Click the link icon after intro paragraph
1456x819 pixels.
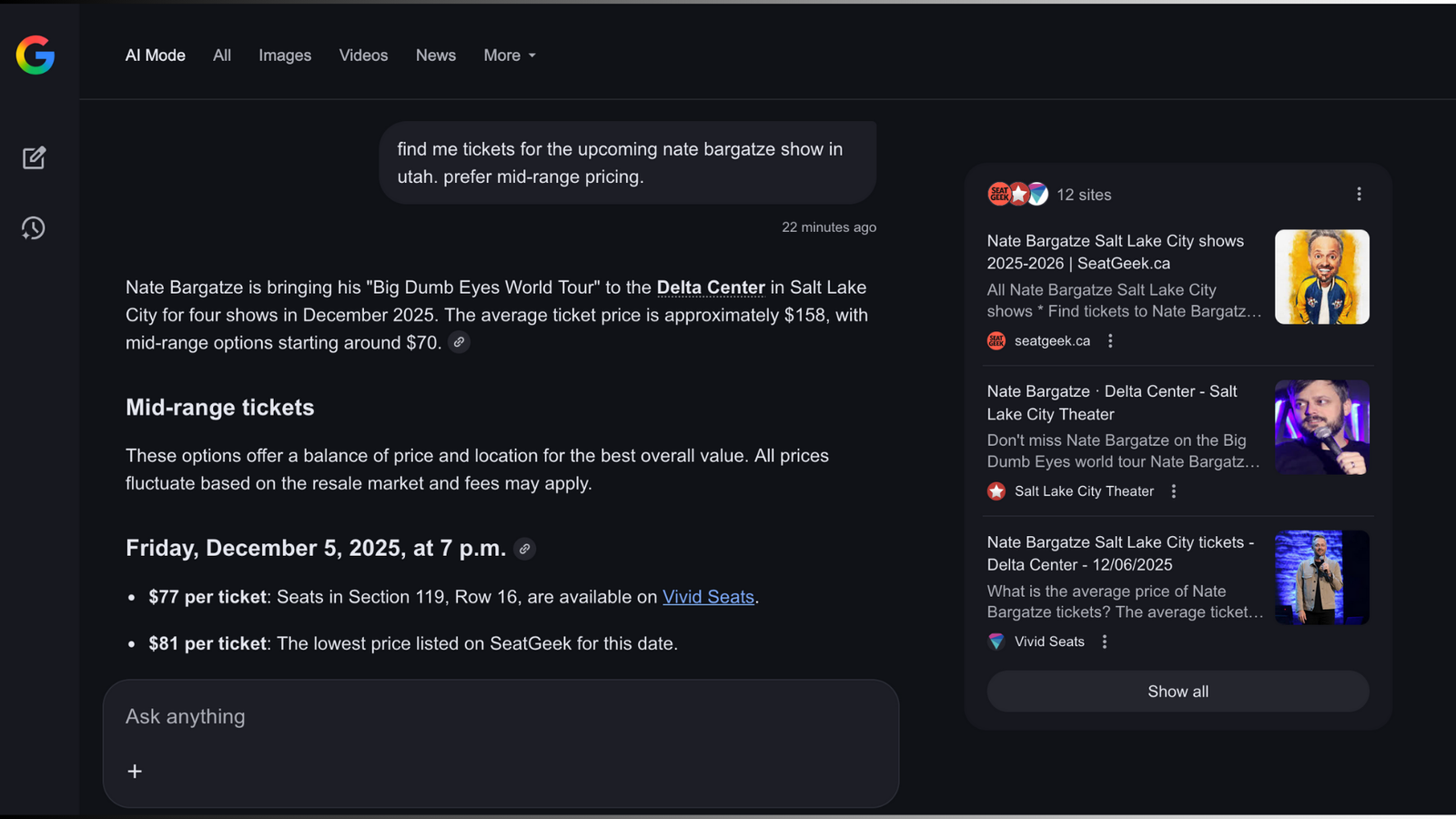[460, 343]
